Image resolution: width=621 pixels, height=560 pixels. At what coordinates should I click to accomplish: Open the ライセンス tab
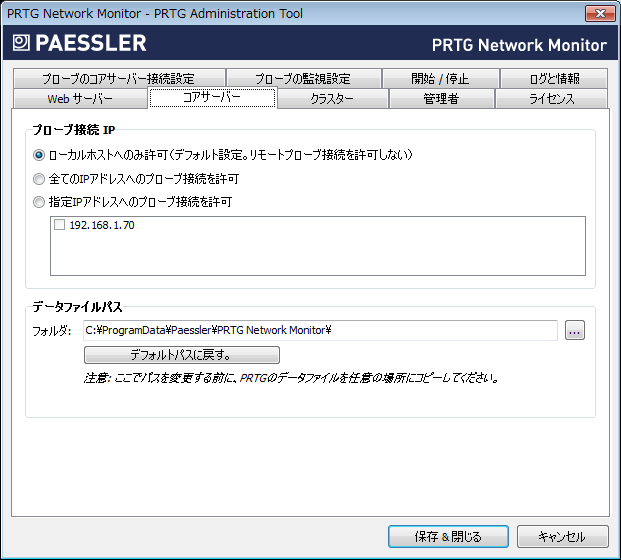click(551, 98)
